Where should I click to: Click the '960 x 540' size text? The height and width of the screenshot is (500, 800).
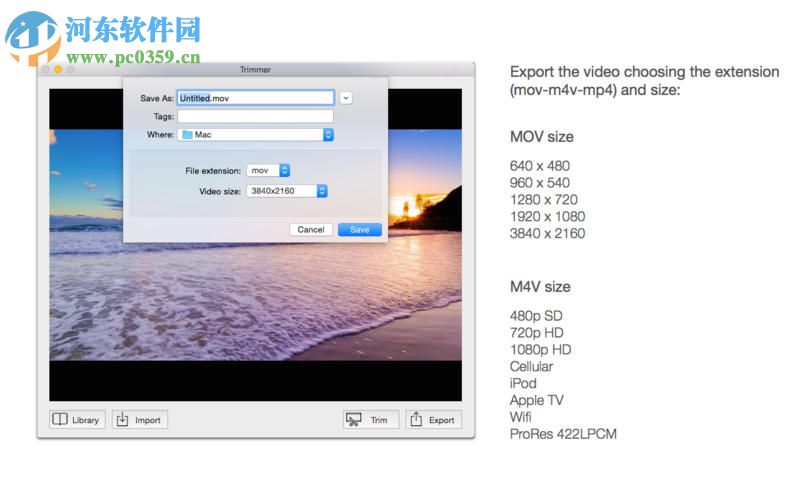540,183
